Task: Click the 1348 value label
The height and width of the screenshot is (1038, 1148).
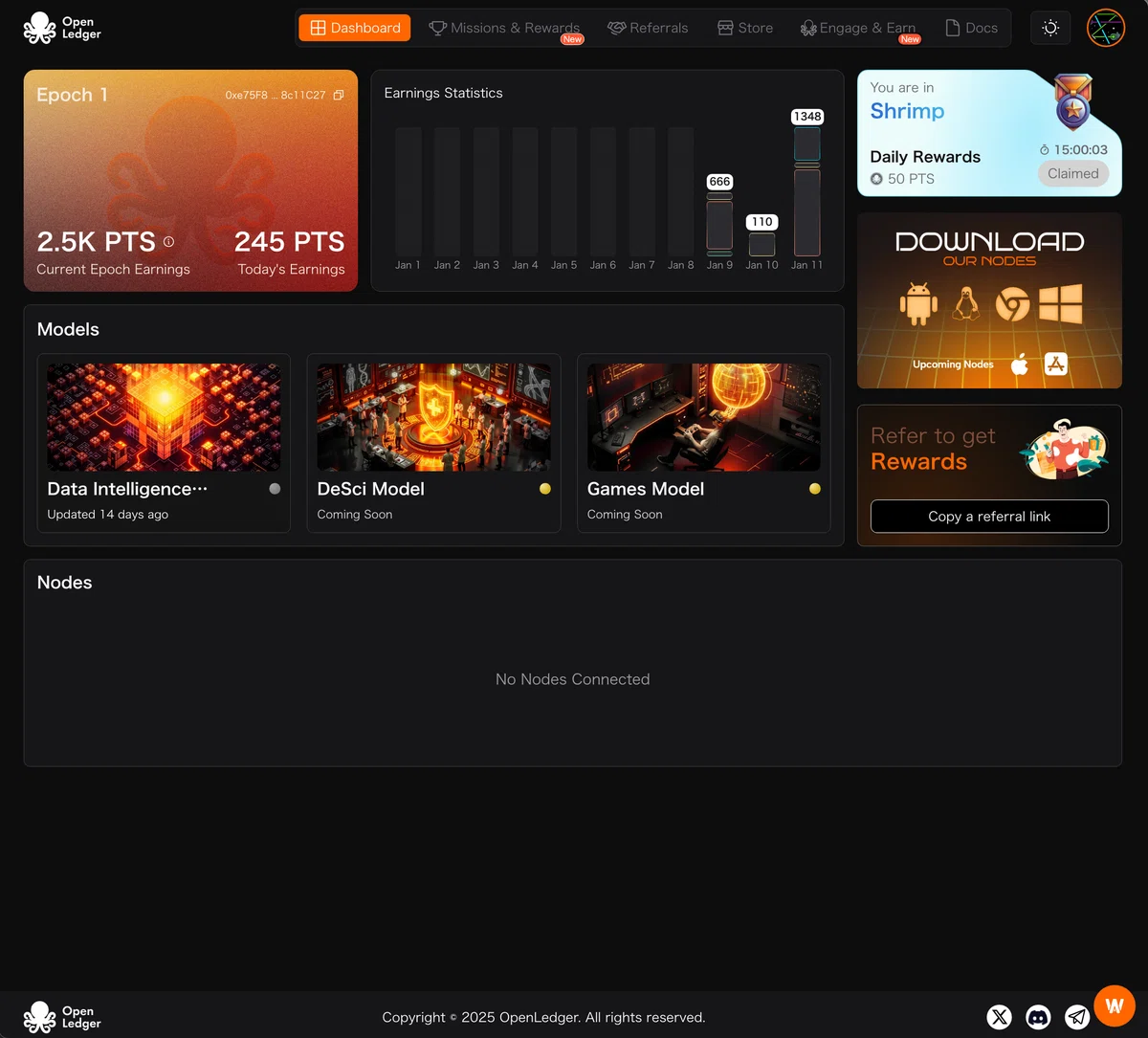Action: [806, 117]
